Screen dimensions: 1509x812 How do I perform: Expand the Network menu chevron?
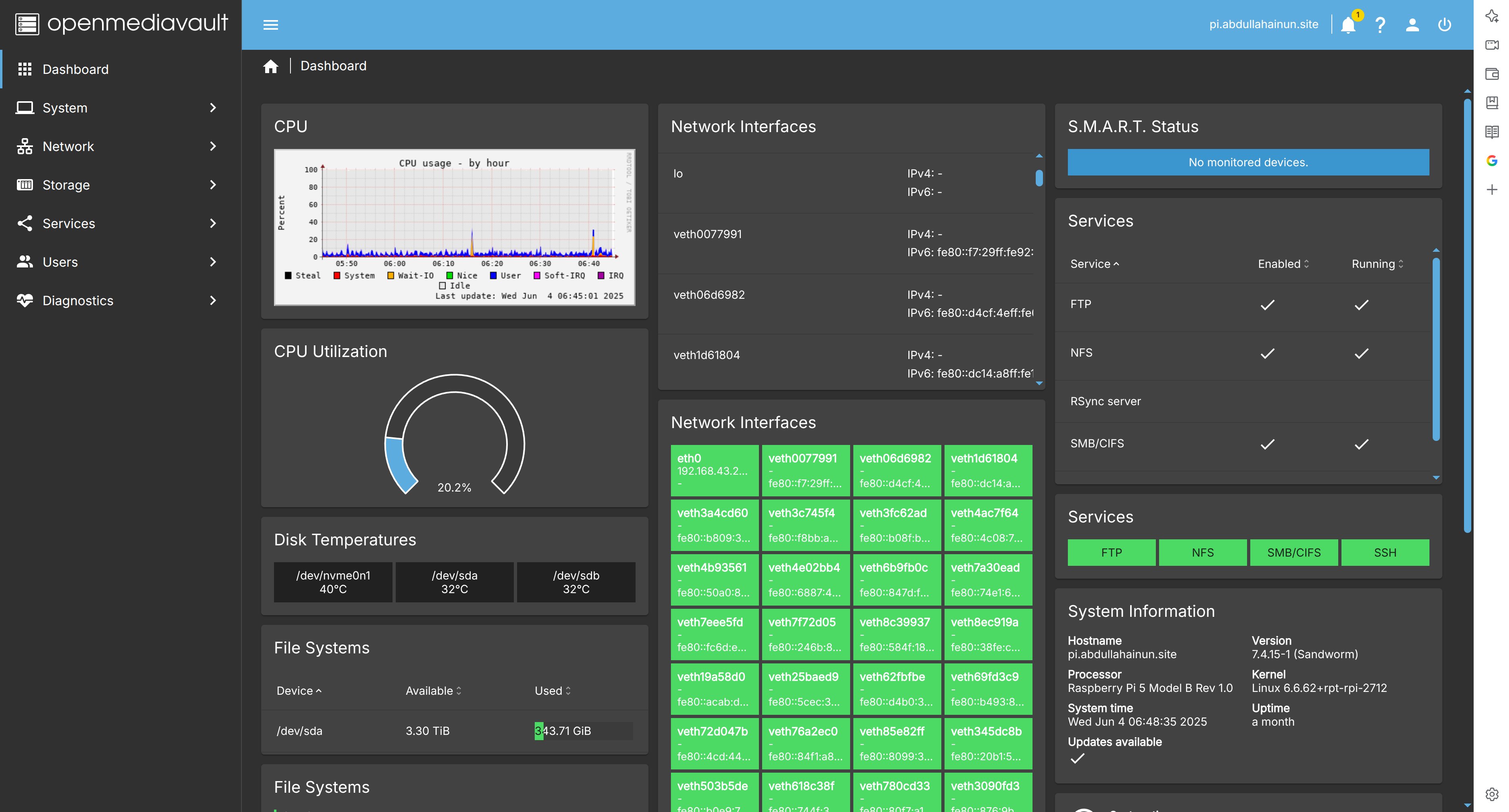(213, 146)
